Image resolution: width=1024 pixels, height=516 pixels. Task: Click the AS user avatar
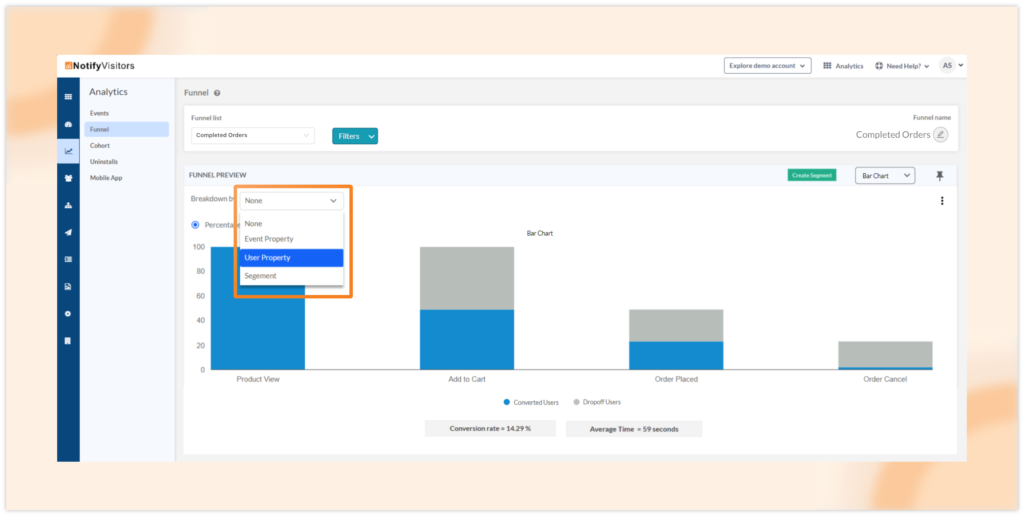pyautogui.click(x=946, y=65)
